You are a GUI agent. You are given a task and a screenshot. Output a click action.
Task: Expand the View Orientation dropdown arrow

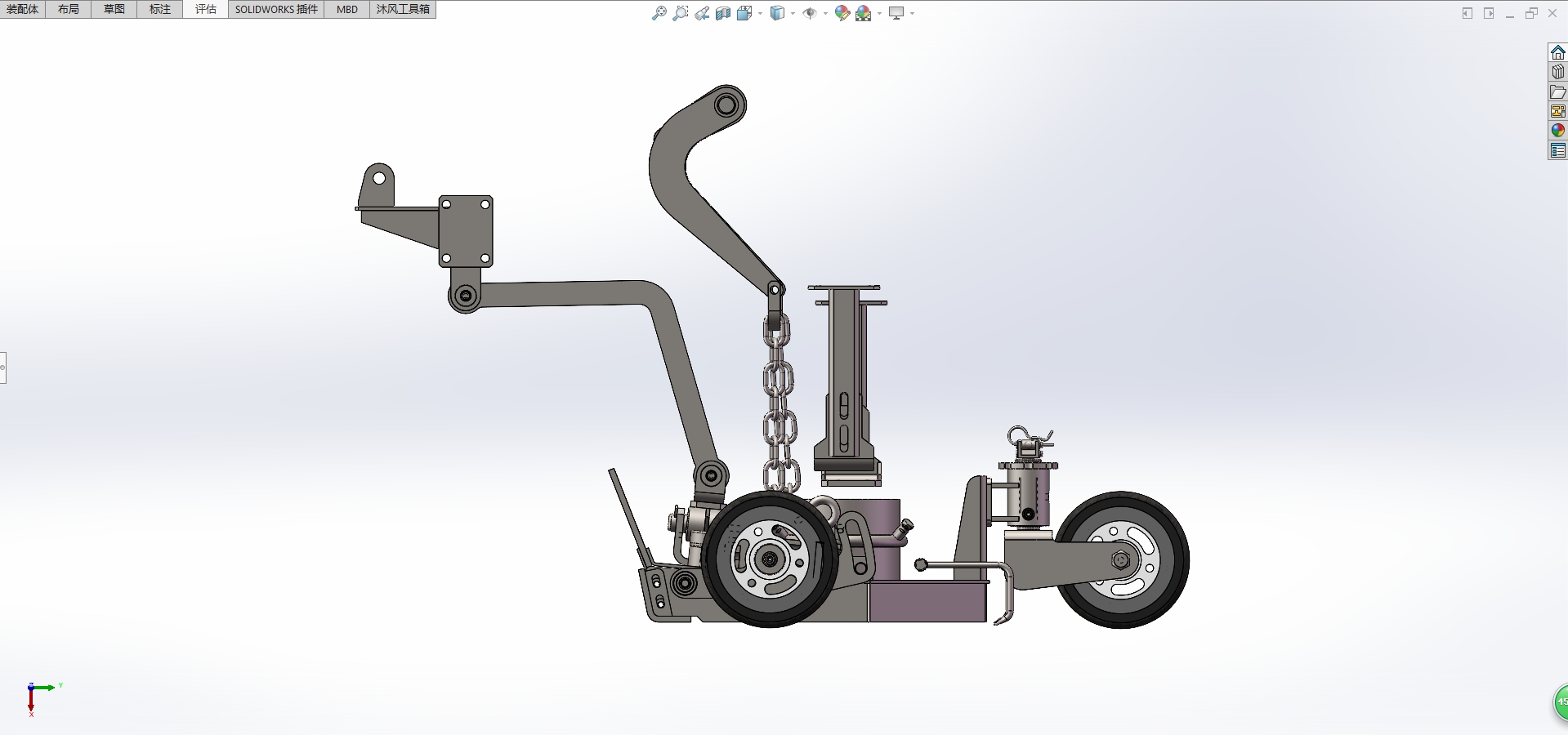point(761,13)
